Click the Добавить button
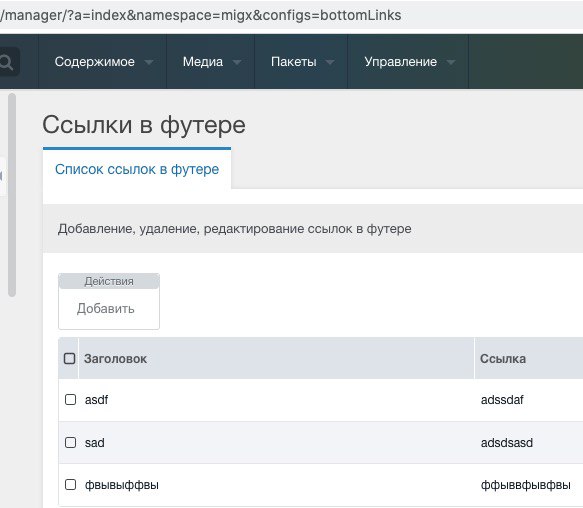583x508 pixels. (106, 309)
